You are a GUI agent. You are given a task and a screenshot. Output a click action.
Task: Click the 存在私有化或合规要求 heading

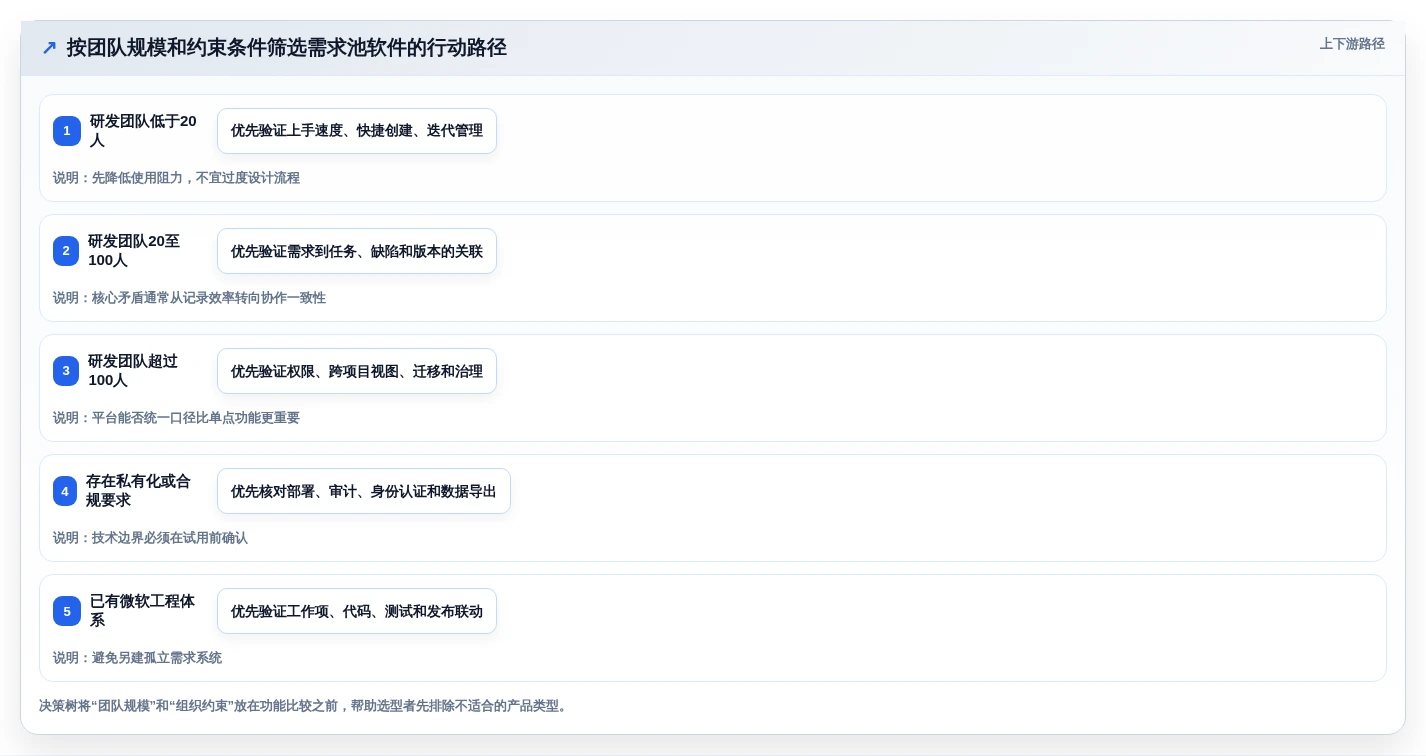(x=138, y=491)
